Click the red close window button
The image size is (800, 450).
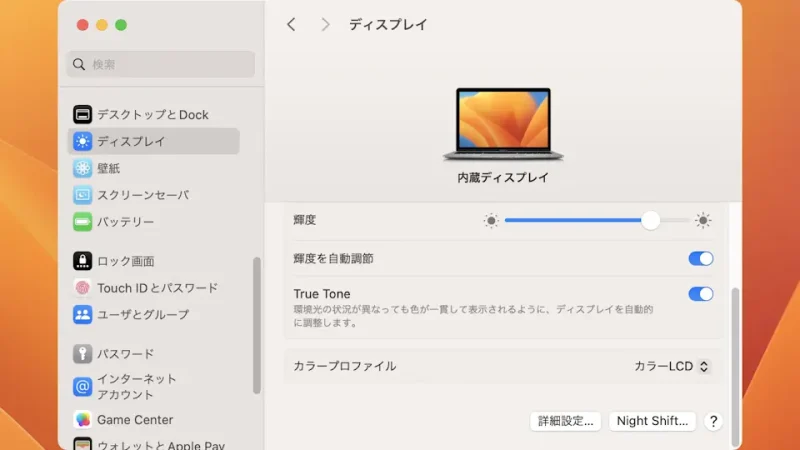tap(83, 25)
